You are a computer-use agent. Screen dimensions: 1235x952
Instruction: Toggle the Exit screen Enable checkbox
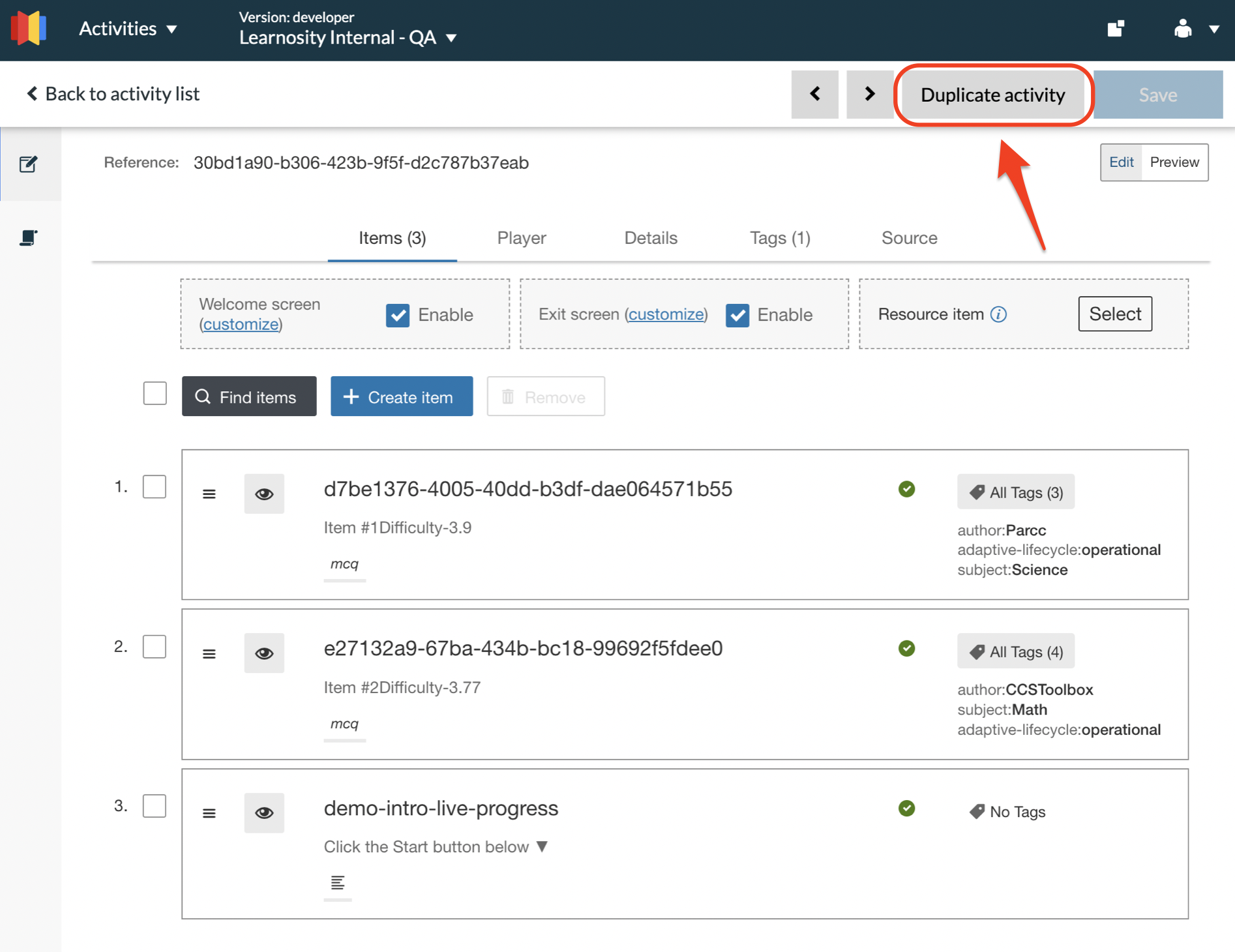coord(737,315)
